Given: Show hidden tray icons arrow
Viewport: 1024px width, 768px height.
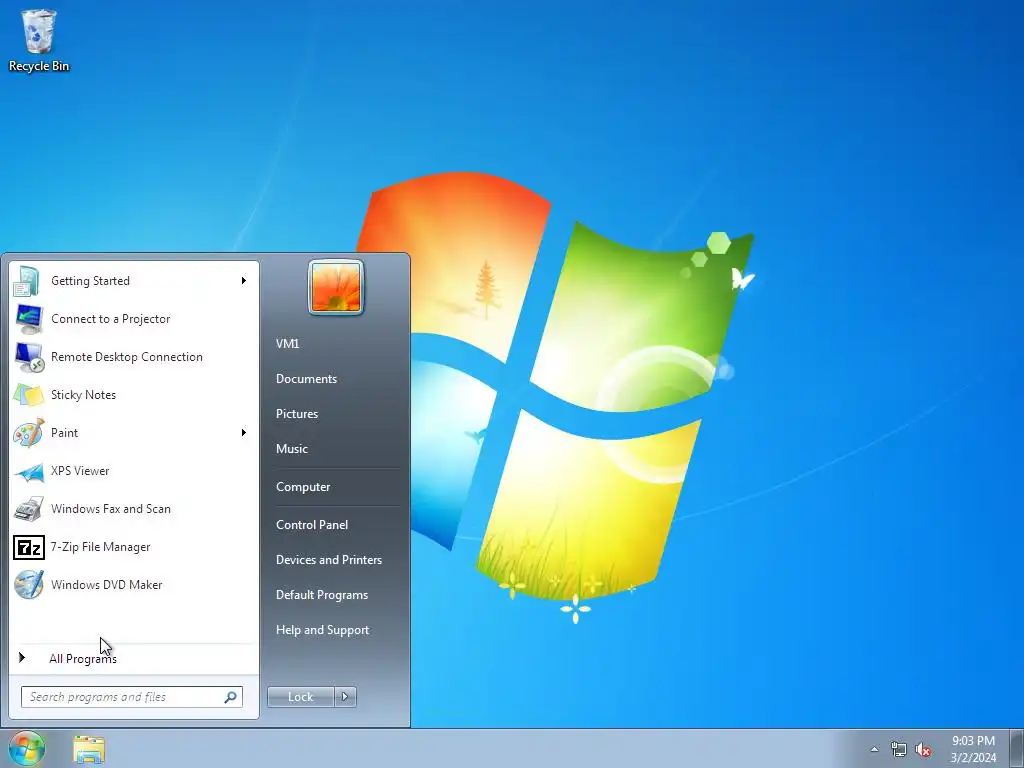Looking at the screenshot, I should pyautogui.click(x=874, y=749).
